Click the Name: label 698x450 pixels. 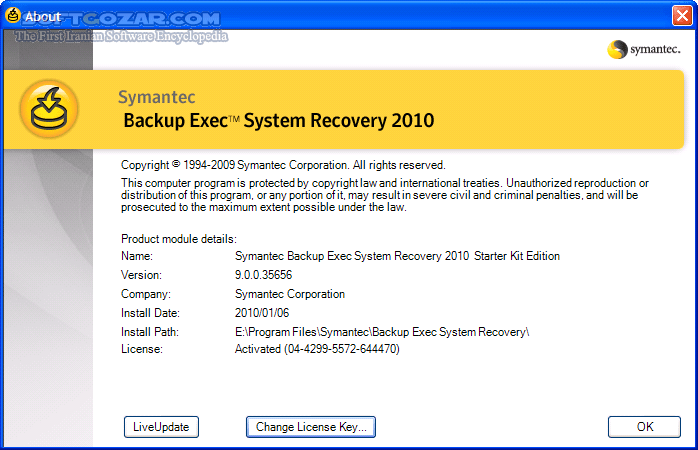pos(137,256)
